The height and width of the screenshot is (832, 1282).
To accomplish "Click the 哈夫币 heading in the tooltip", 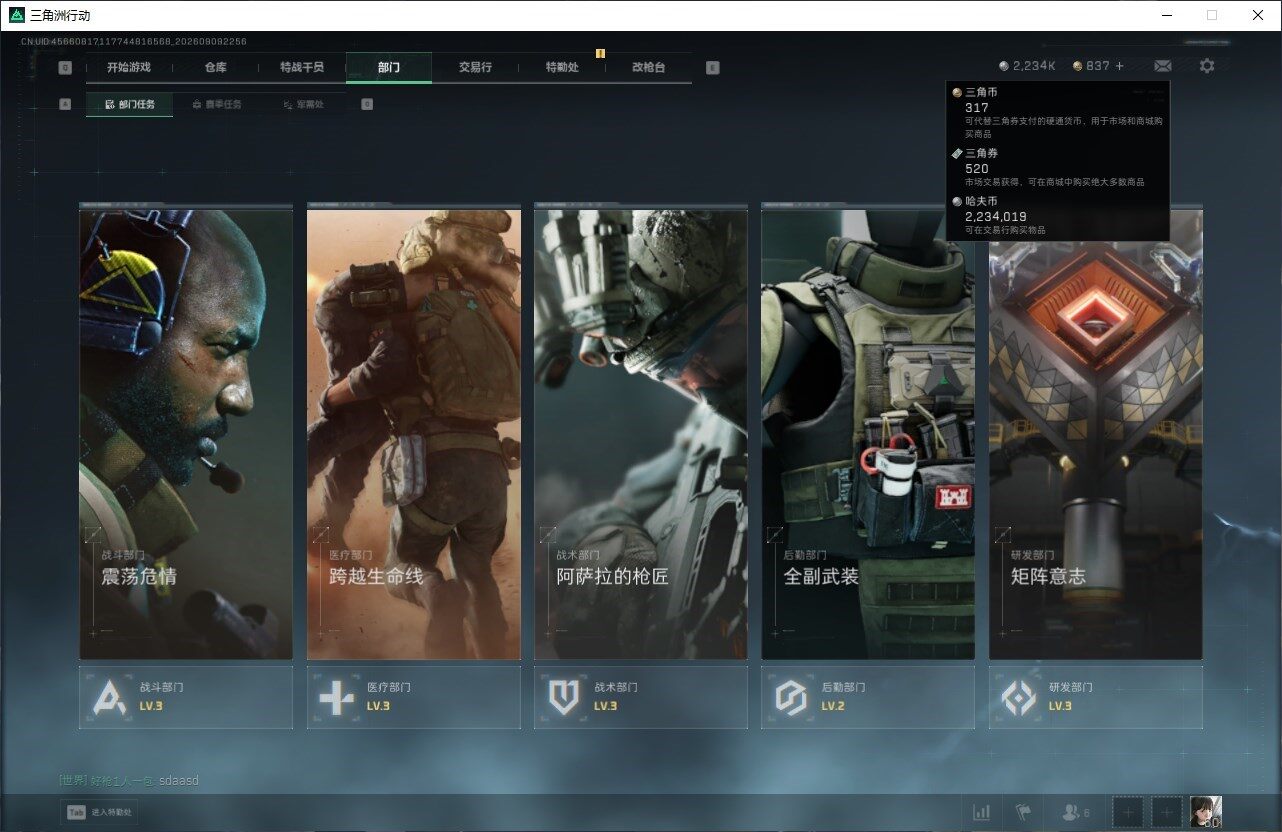I will tap(981, 201).
